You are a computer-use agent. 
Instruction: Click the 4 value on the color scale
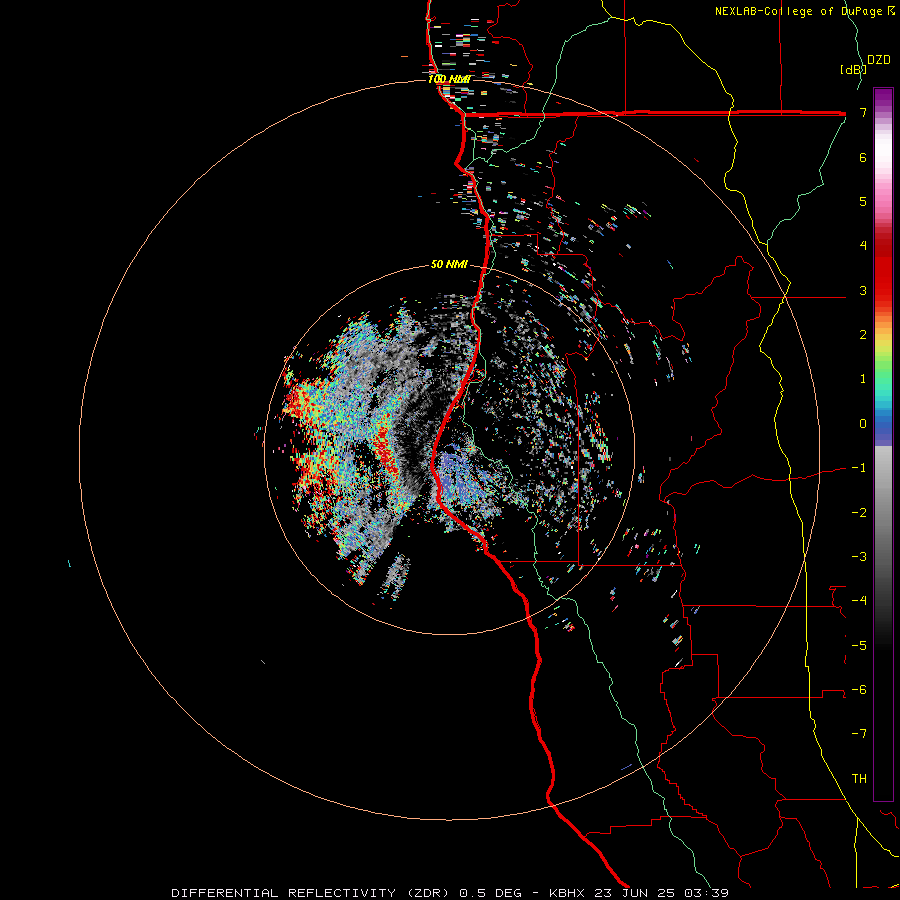point(863,246)
